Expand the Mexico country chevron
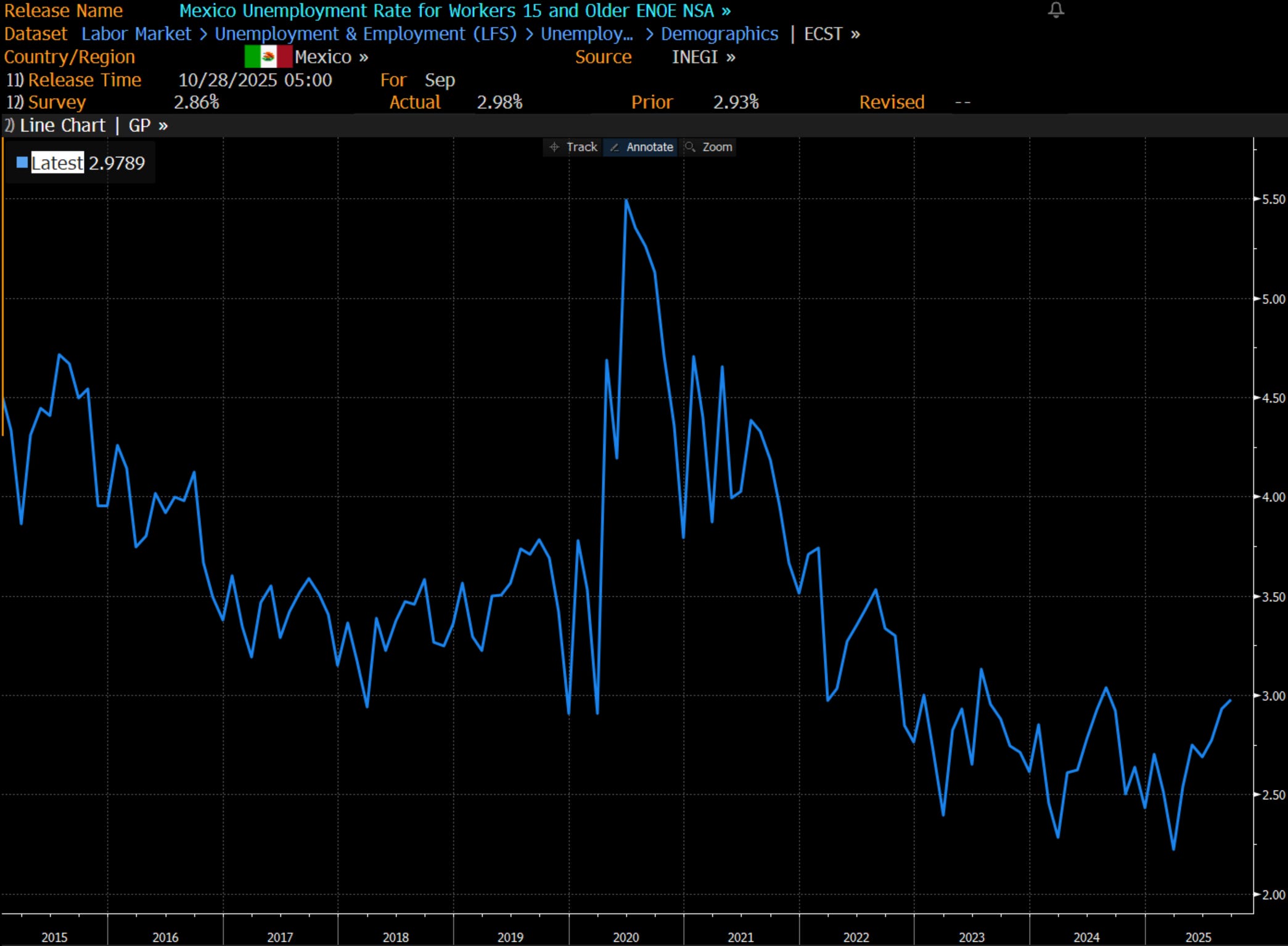The height and width of the screenshot is (946, 1288). tap(364, 57)
